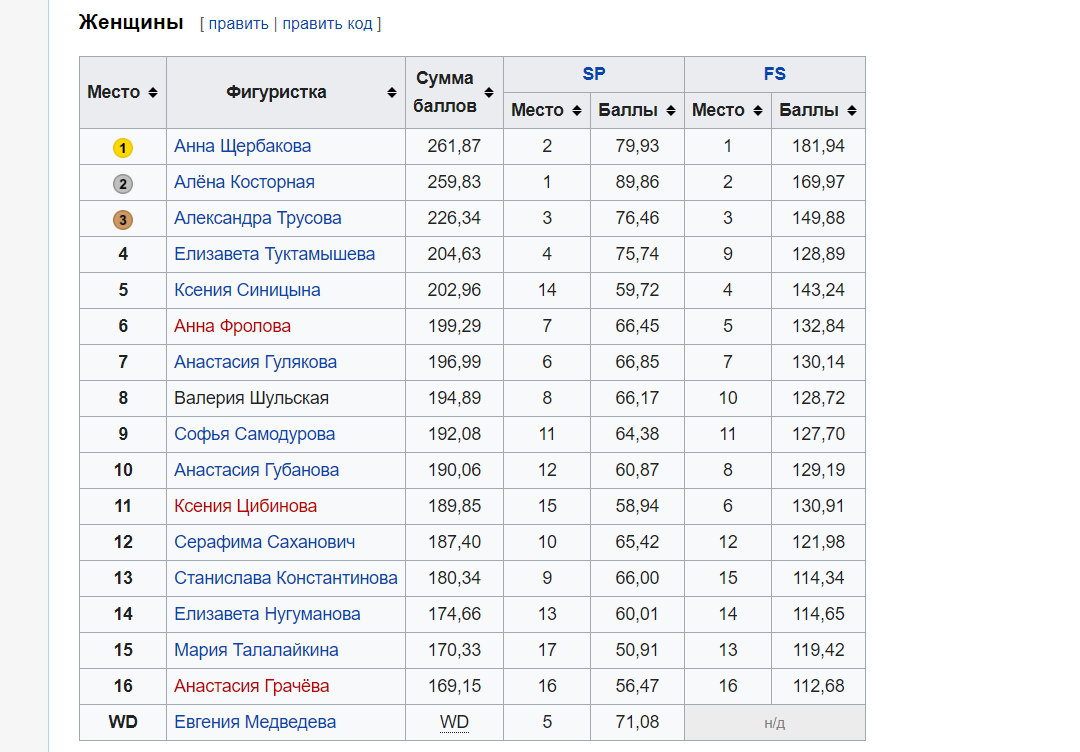
Task: Sort by SP Баллы column arrows
Action: pyautogui.click(x=671, y=111)
